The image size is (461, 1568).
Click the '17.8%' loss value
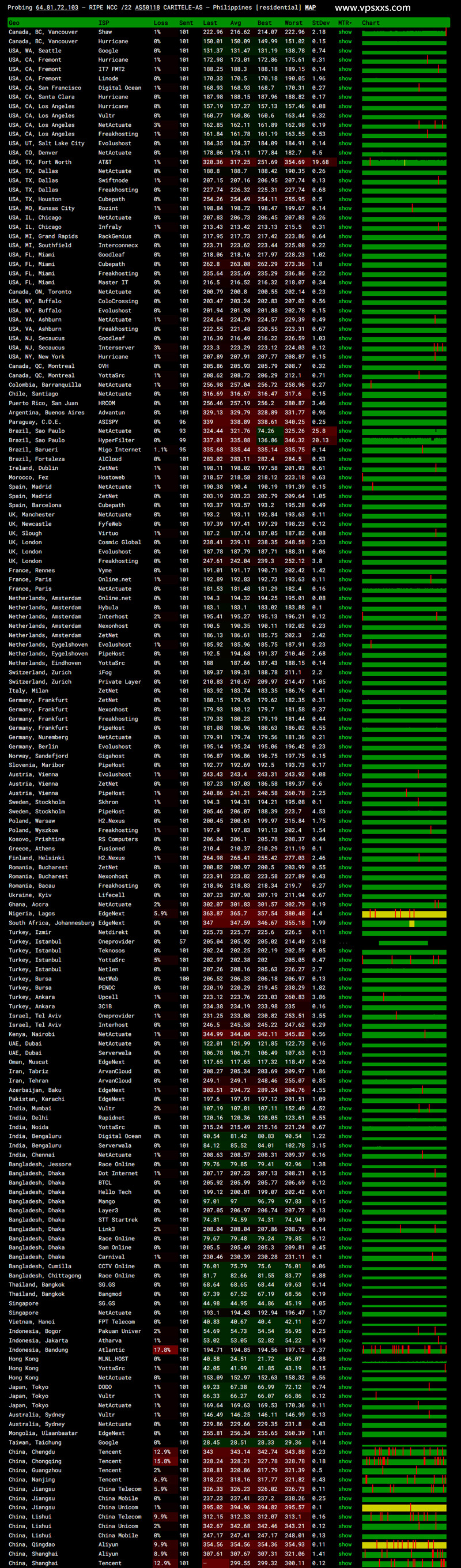pyautogui.click(x=163, y=1350)
